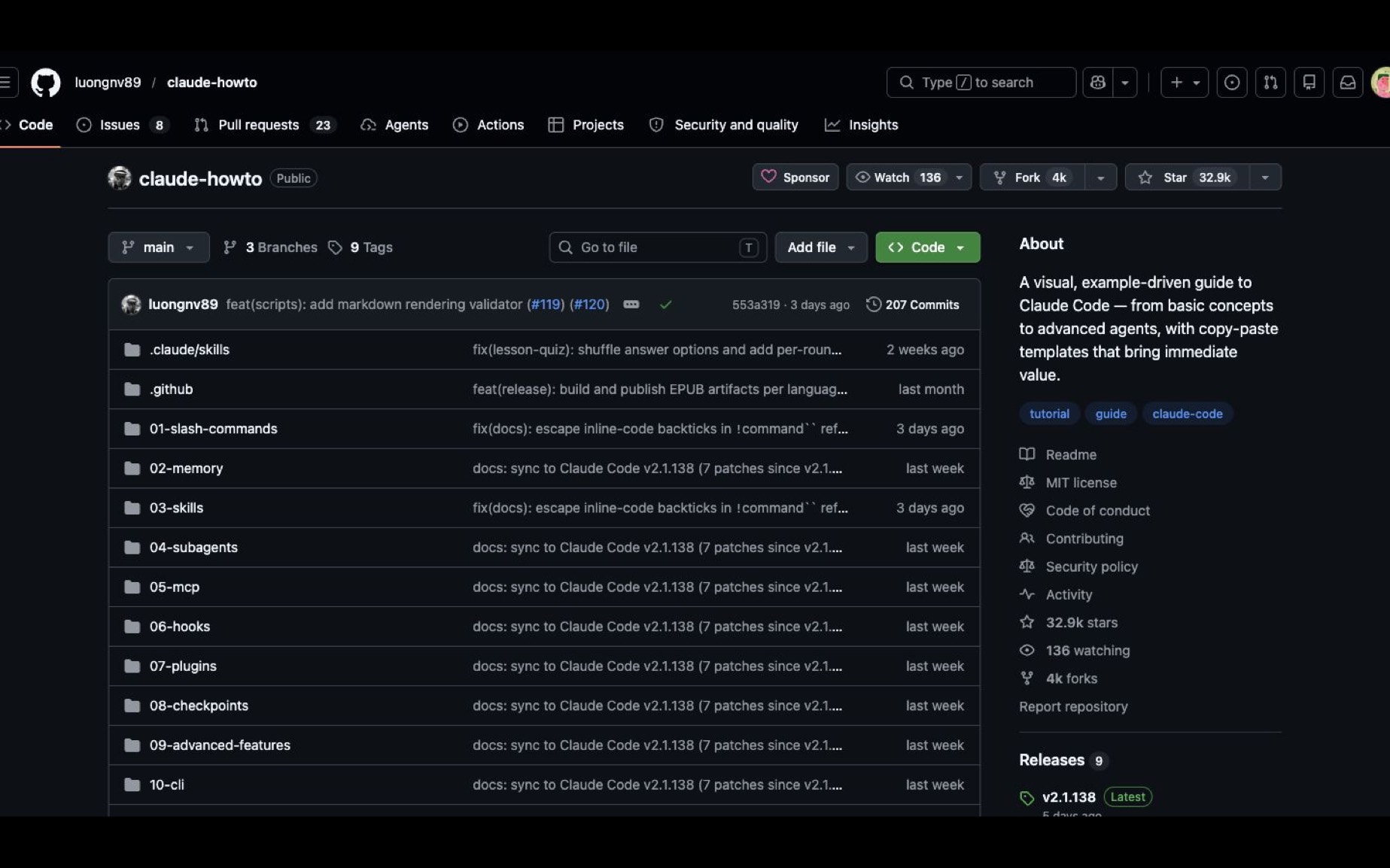Expand the Fork options dropdown arrow

(1101, 178)
